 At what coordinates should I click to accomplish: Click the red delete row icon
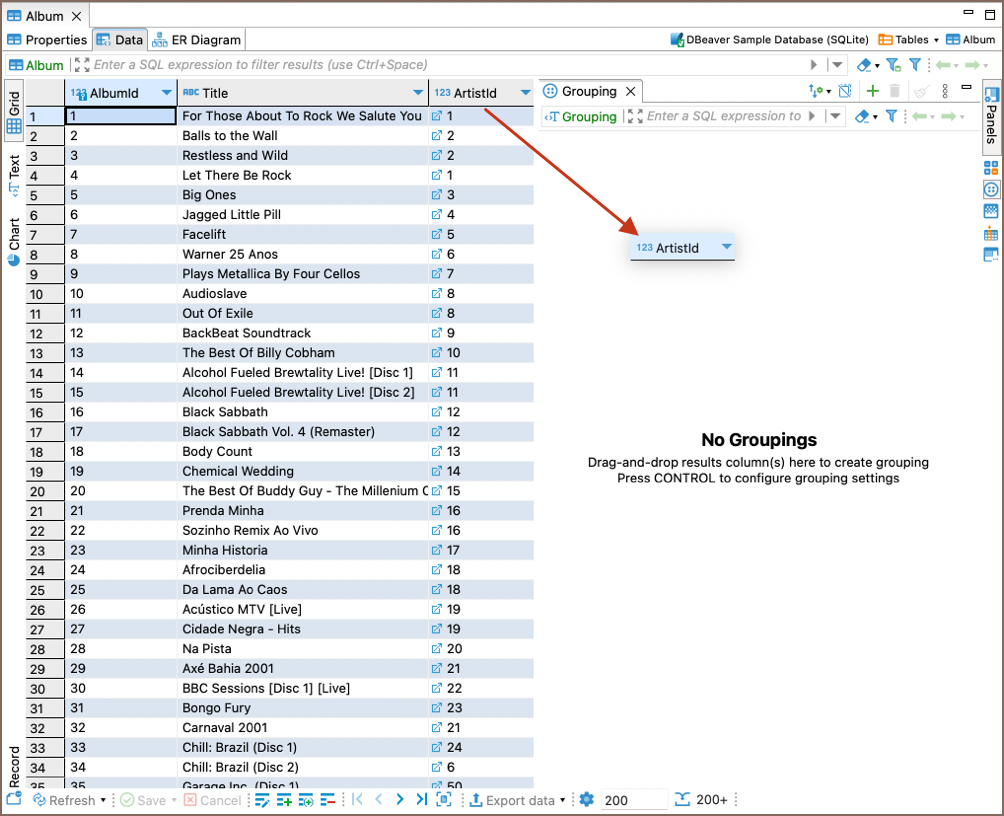pos(328,799)
